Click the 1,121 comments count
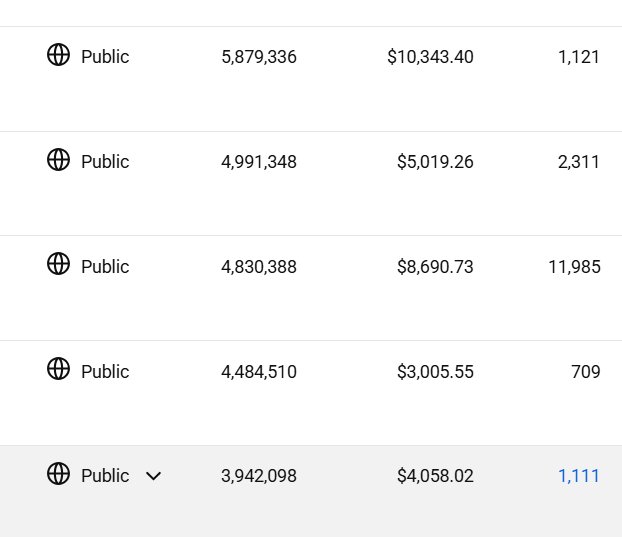622x537 pixels. [x=578, y=57]
